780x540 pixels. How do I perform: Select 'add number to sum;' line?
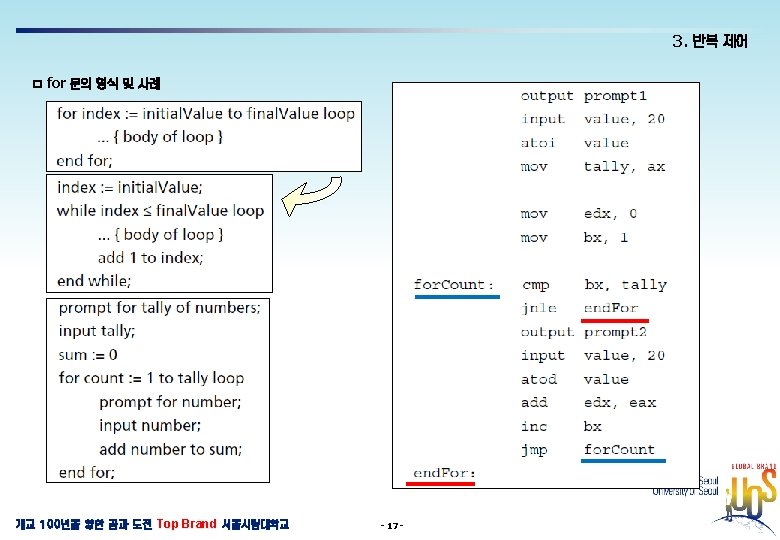(171, 450)
